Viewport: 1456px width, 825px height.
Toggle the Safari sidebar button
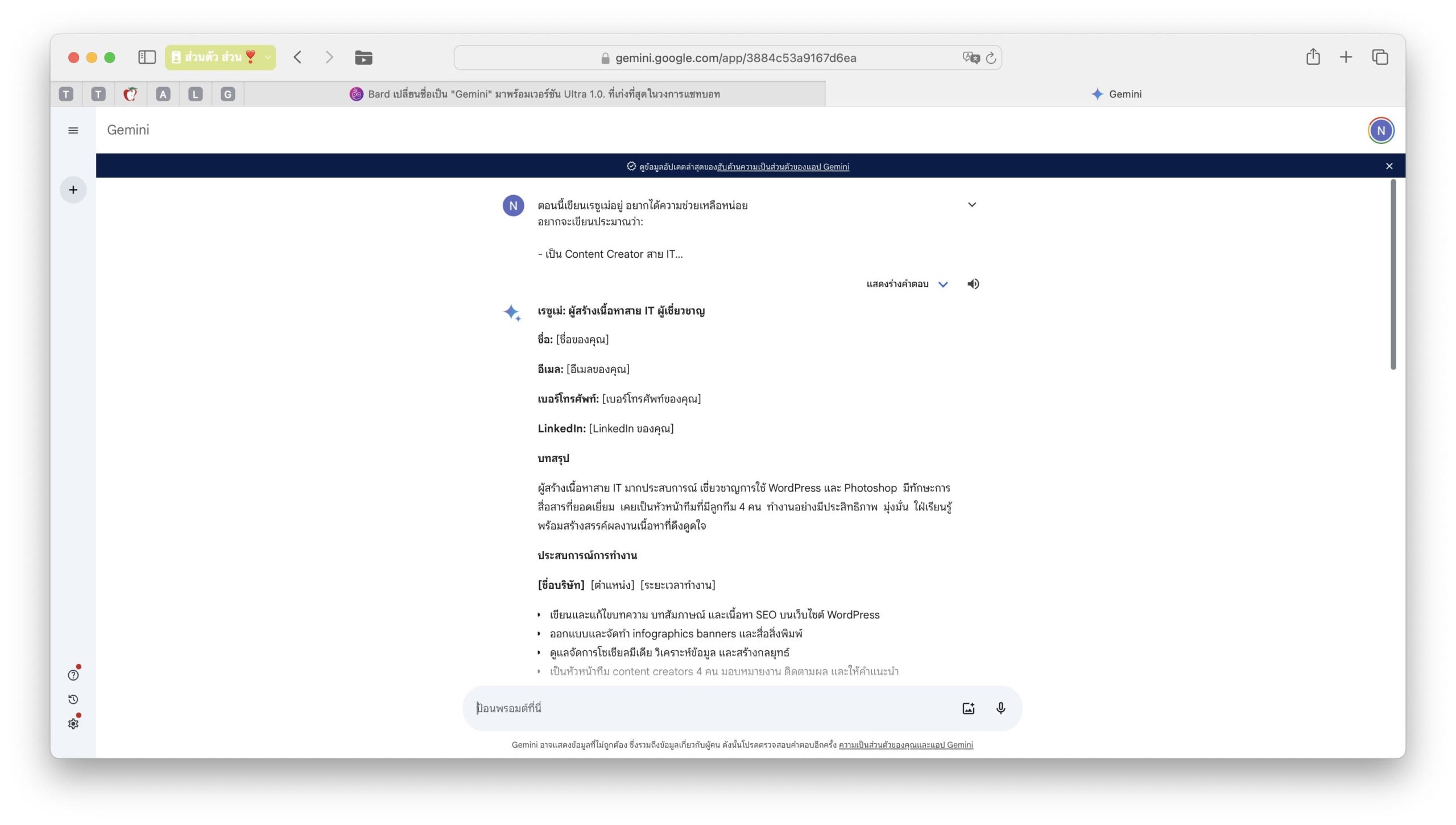[x=147, y=57]
